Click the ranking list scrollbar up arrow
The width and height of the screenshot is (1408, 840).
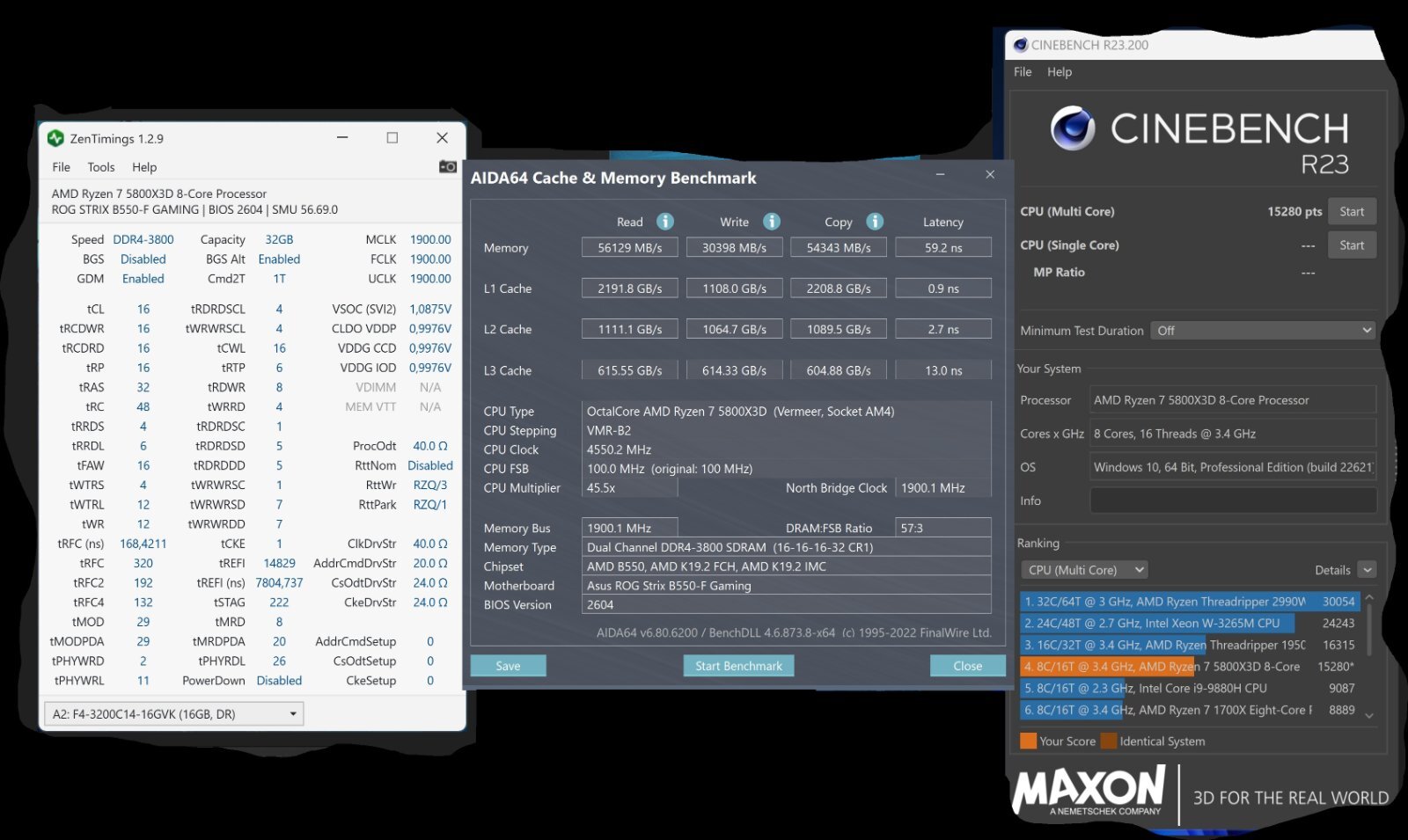1369,598
